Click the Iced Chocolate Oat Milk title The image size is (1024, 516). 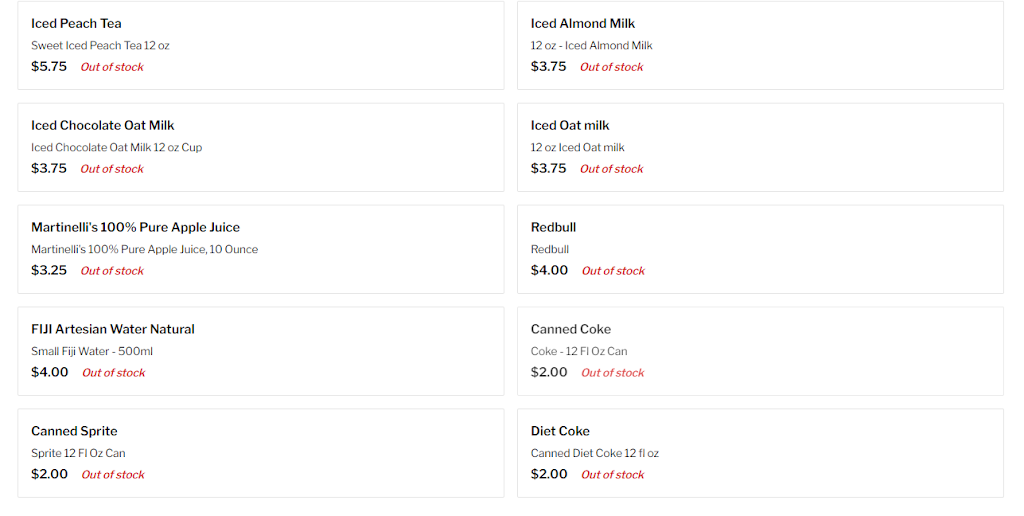click(102, 126)
